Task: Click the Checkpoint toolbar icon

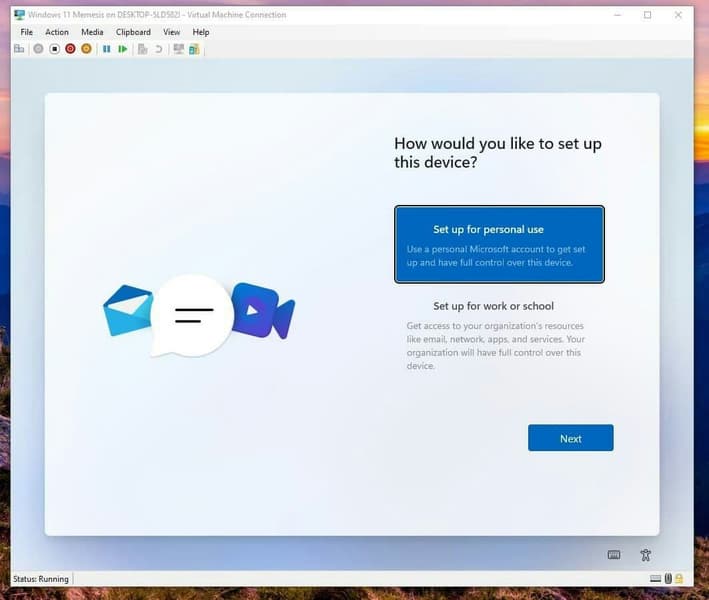Action: (x=143, y=49)
